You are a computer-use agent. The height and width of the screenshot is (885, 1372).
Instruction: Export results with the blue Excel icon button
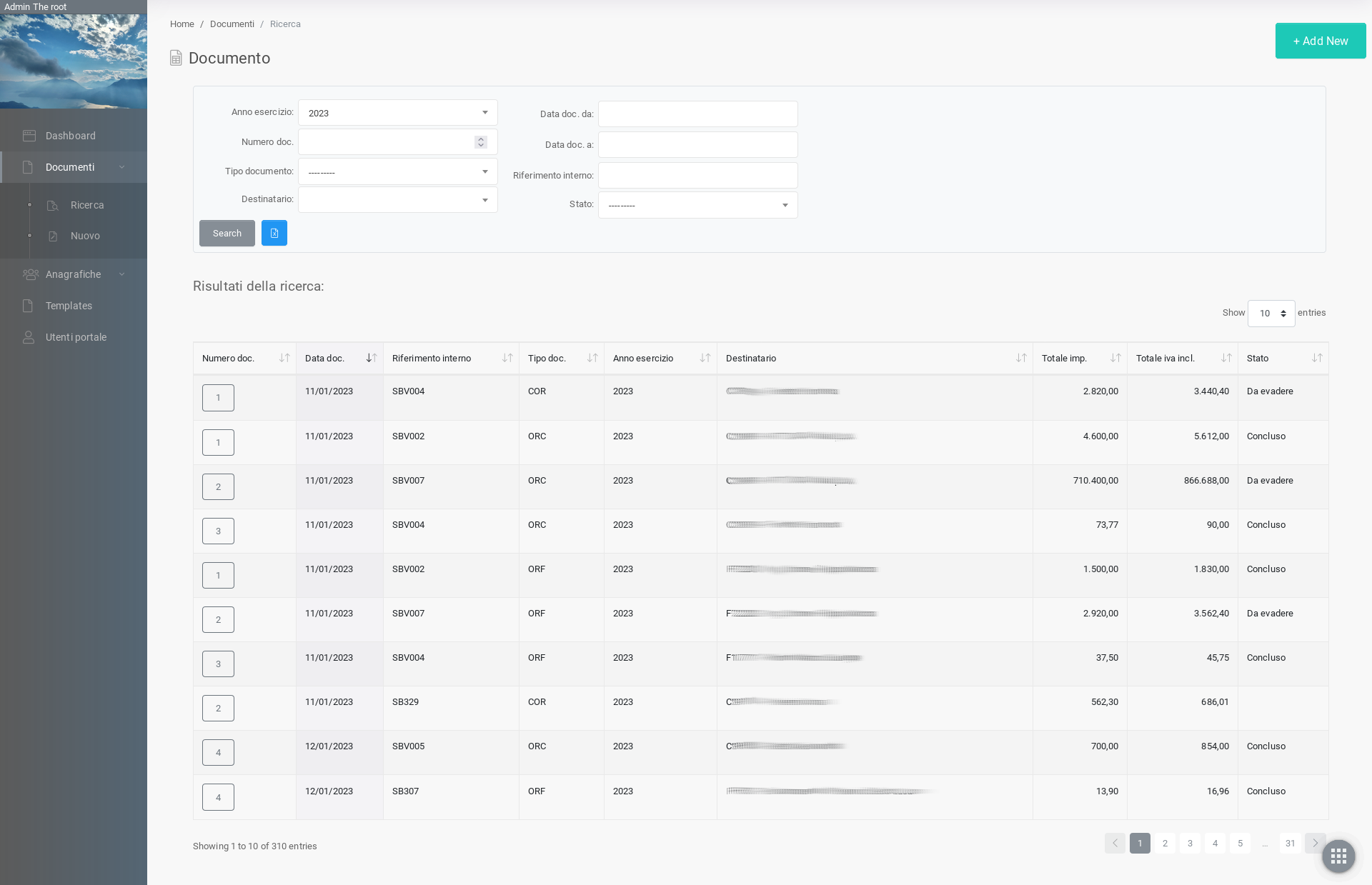(x=274, y=233)
